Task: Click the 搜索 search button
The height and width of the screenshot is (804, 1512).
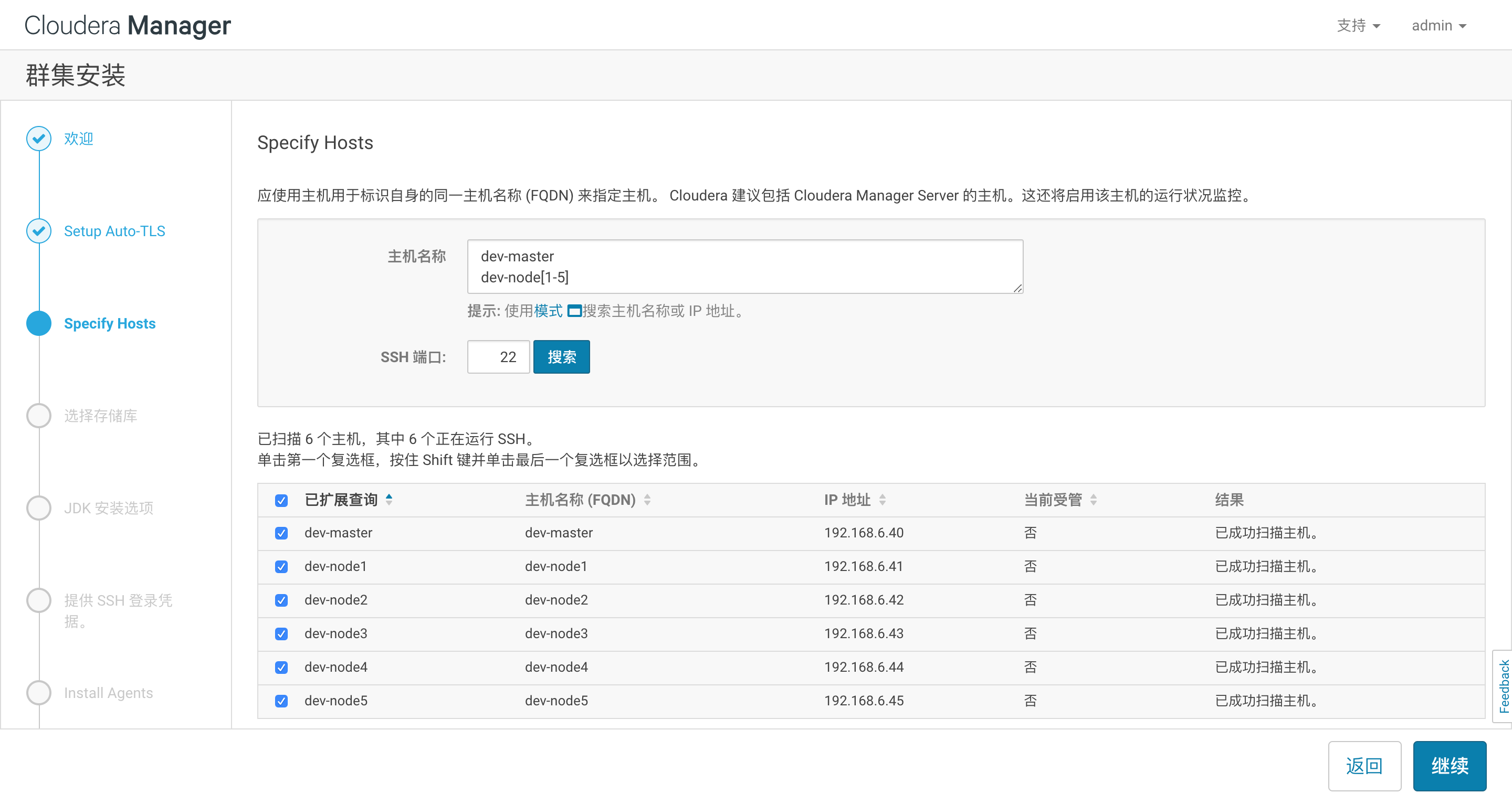Action: (x=561, y=357)
